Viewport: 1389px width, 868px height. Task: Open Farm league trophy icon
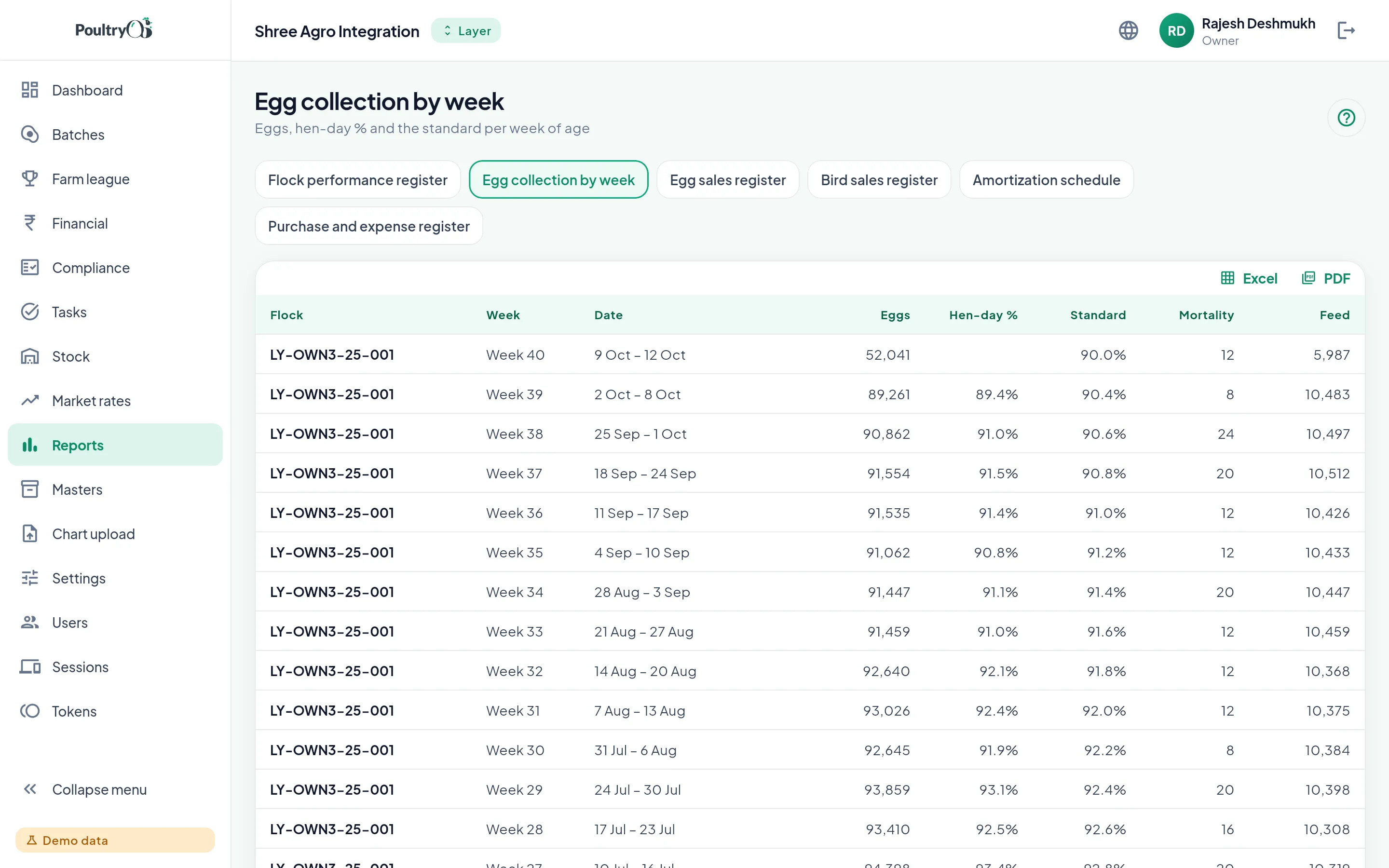coord(30,178)
